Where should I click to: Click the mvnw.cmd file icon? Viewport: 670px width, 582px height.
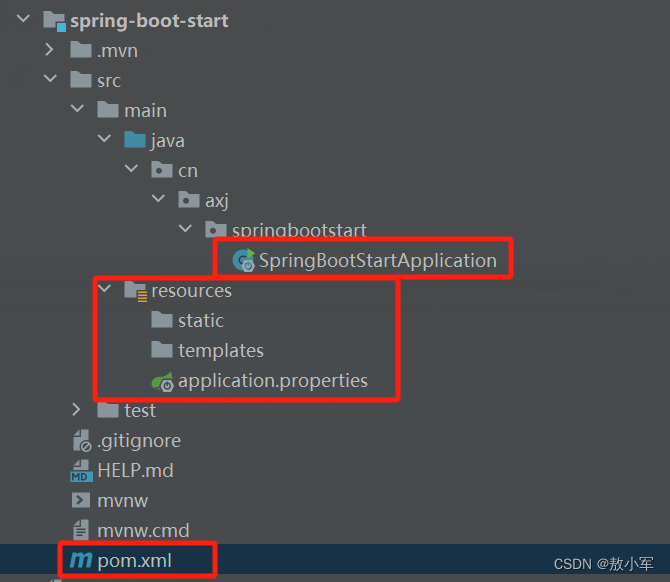coord(81,530)
